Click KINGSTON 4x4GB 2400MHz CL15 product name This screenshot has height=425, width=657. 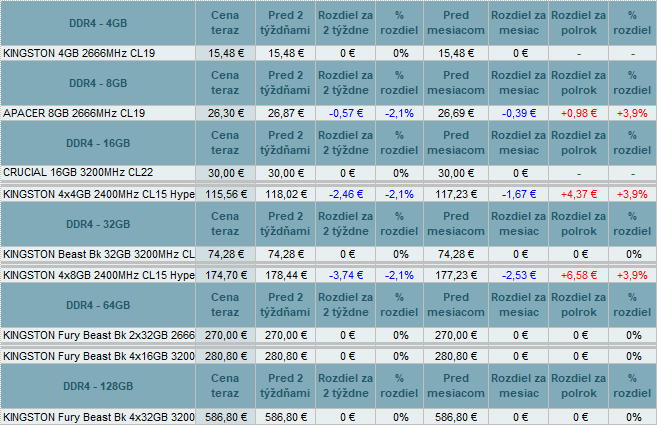point(99,194)
